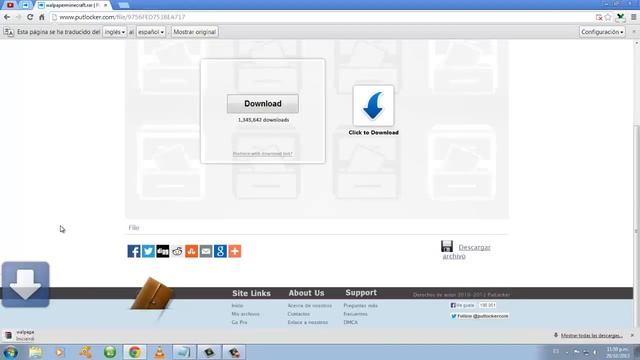The width and height of the screenshot is (640, 360).
Task: Click the gray Download button
Action: pyautogui.click(x=263, y=104)
